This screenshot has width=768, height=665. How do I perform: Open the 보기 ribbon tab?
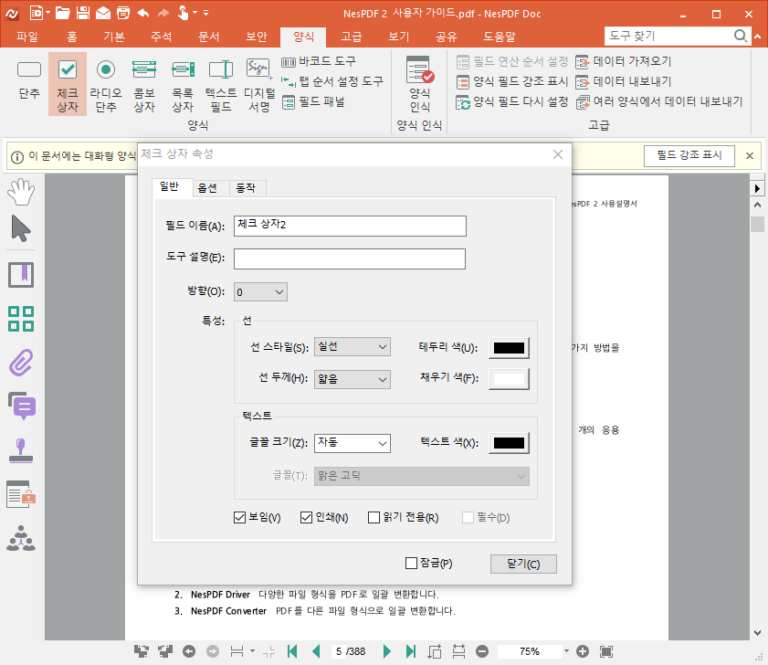398,37
